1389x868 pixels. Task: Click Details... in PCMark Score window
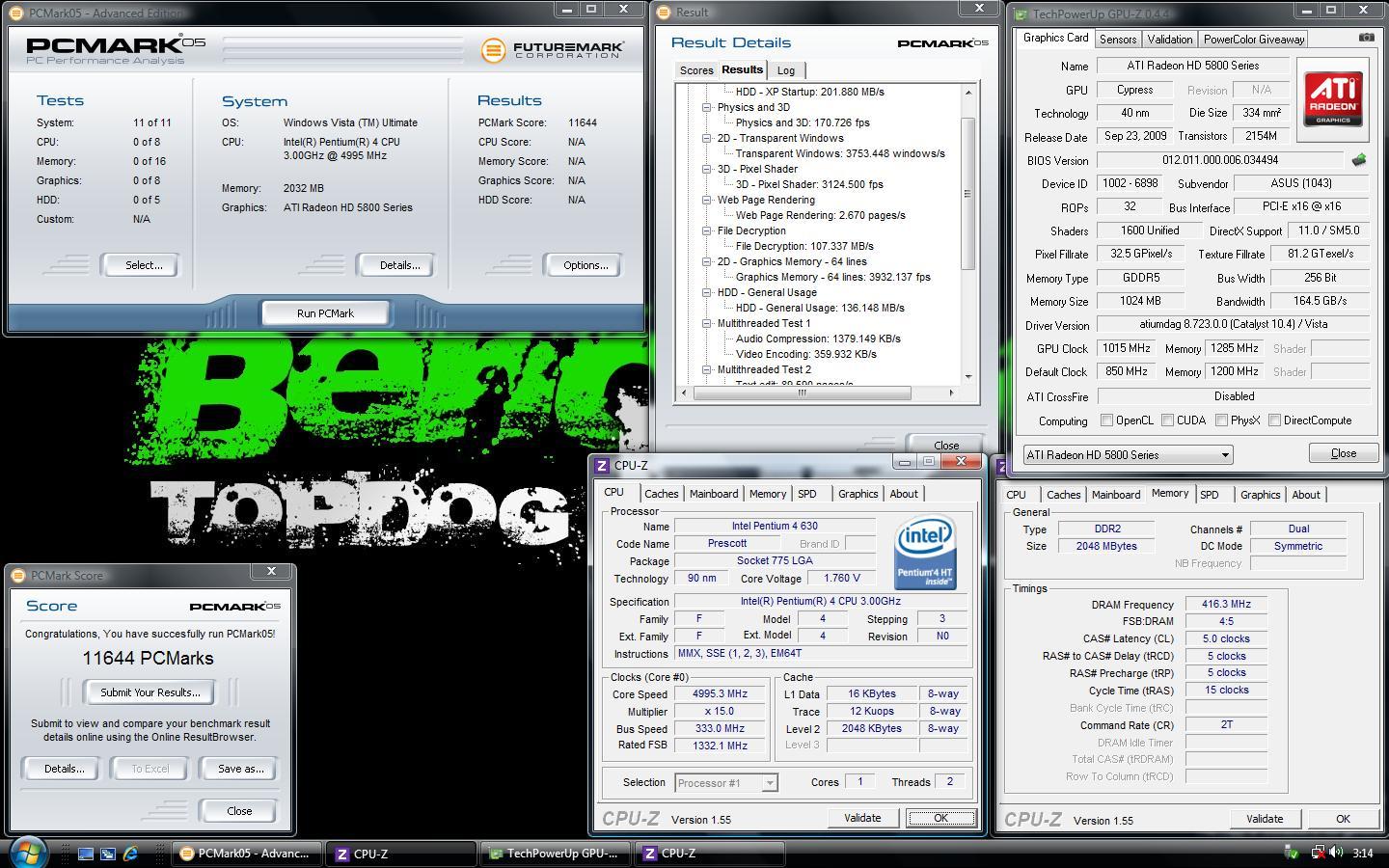click(x=64, y=769)
